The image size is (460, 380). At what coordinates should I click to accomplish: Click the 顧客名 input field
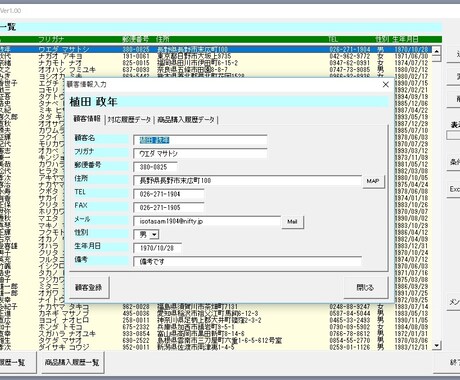(200, 140)
